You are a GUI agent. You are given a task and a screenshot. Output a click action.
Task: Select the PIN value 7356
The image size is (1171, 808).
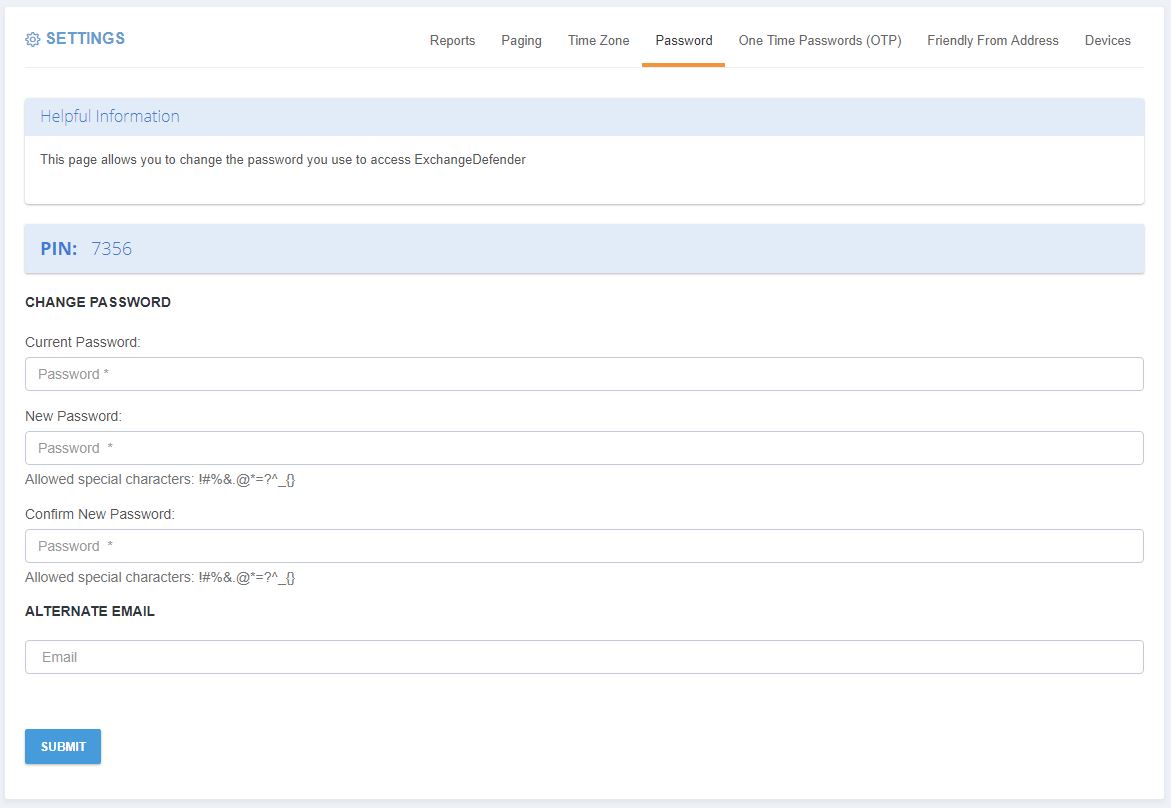coord(111,249)
